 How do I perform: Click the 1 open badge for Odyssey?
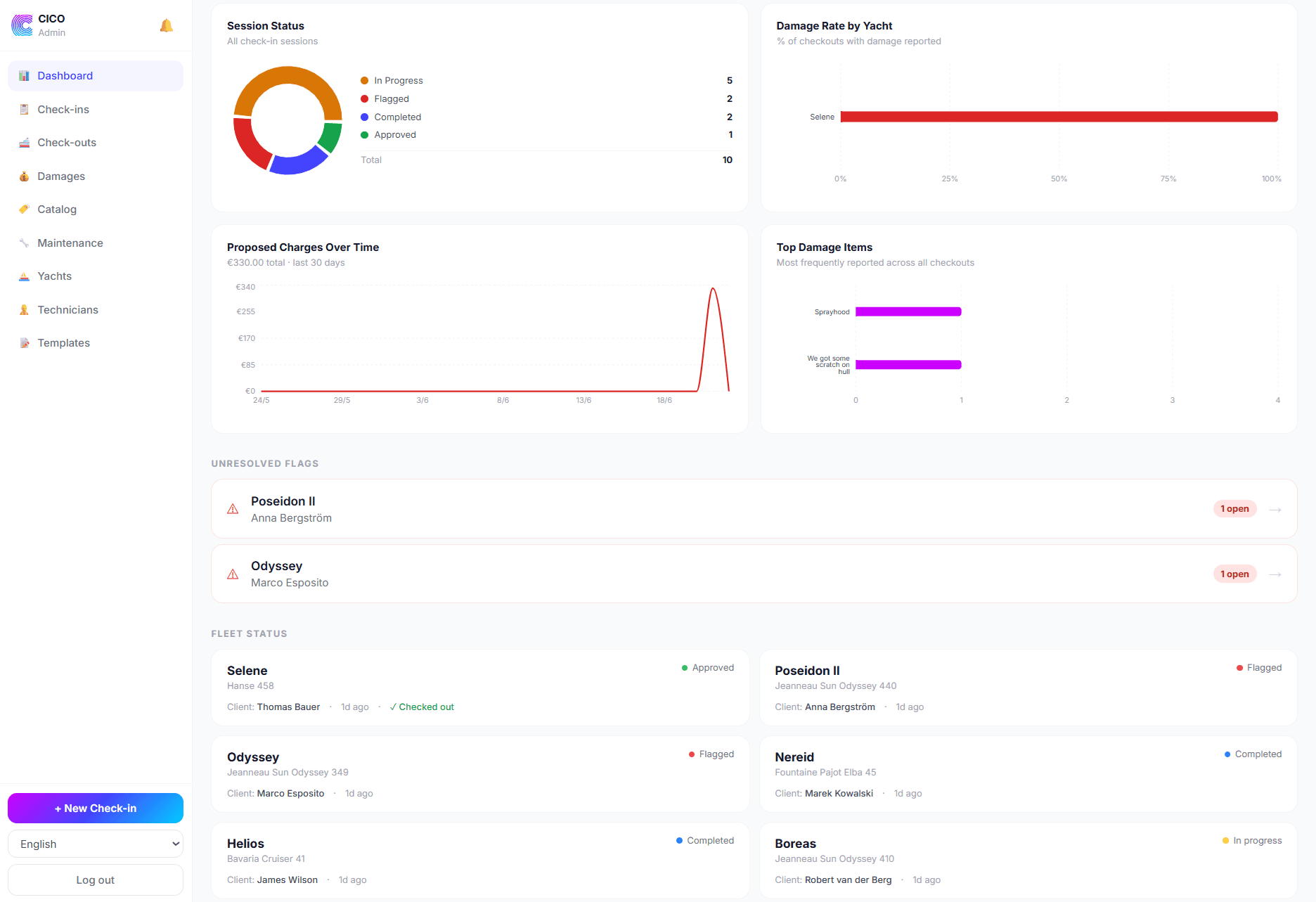pyautogui.click(x=1234, y=574)
